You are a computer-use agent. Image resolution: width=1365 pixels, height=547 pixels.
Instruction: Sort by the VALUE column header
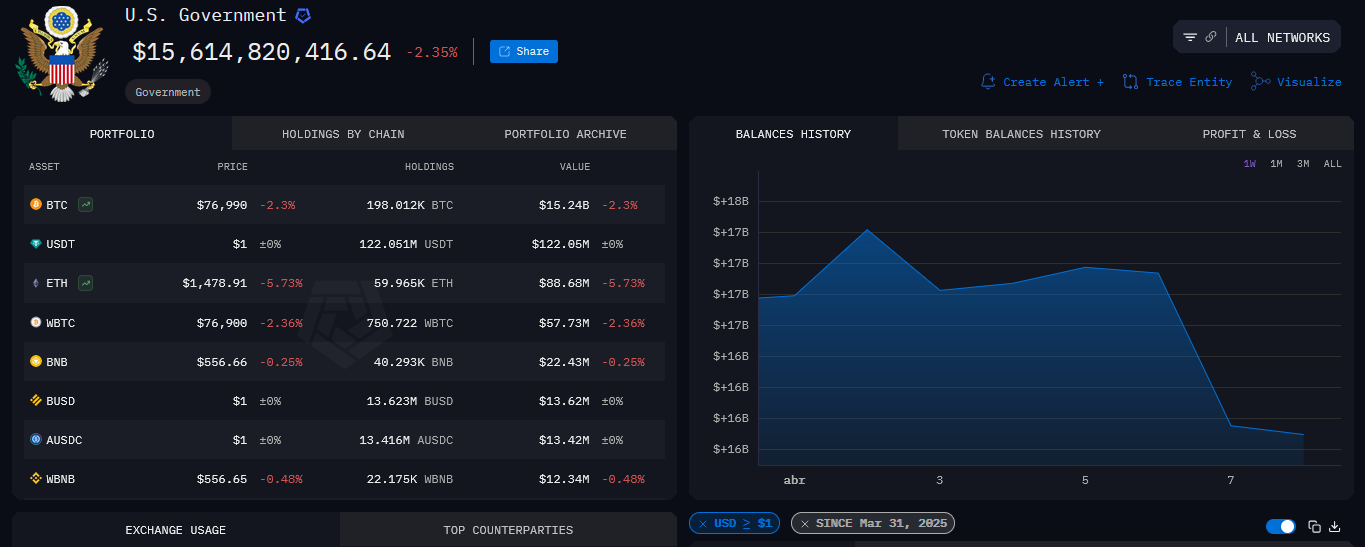click(575, 167)
